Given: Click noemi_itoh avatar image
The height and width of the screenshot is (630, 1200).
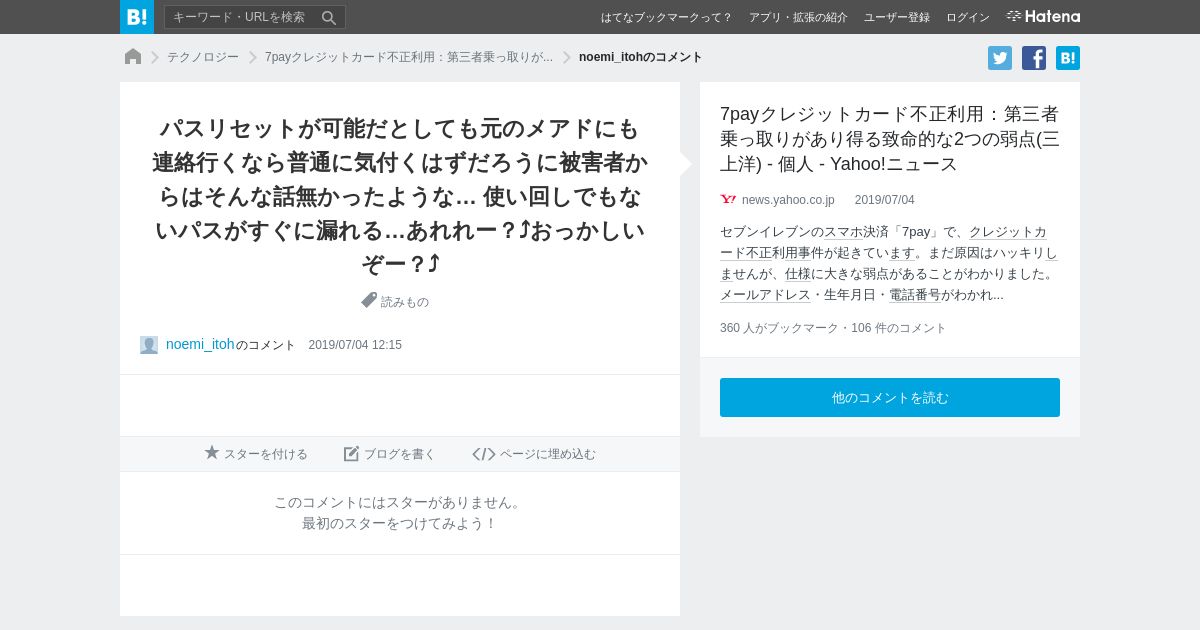Looking at the screenshot, I should tap(149, 345).
